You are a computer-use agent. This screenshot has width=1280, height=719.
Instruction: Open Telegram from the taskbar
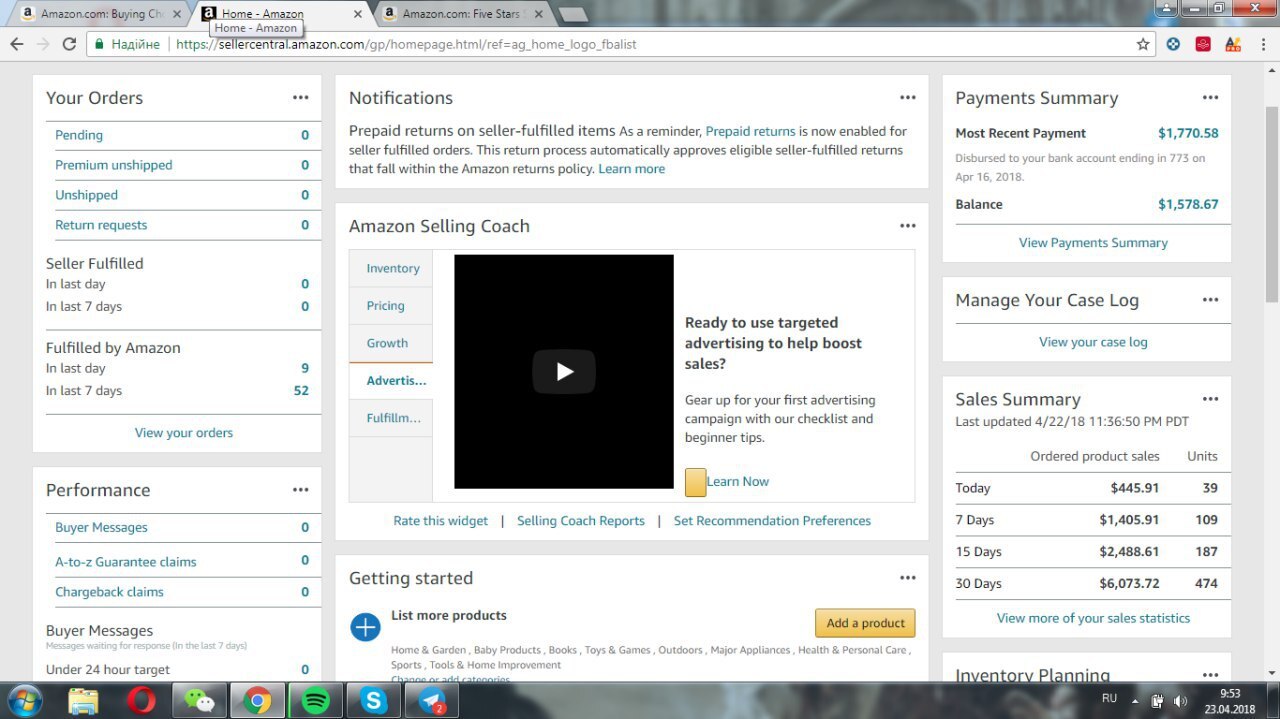point(432,701)
